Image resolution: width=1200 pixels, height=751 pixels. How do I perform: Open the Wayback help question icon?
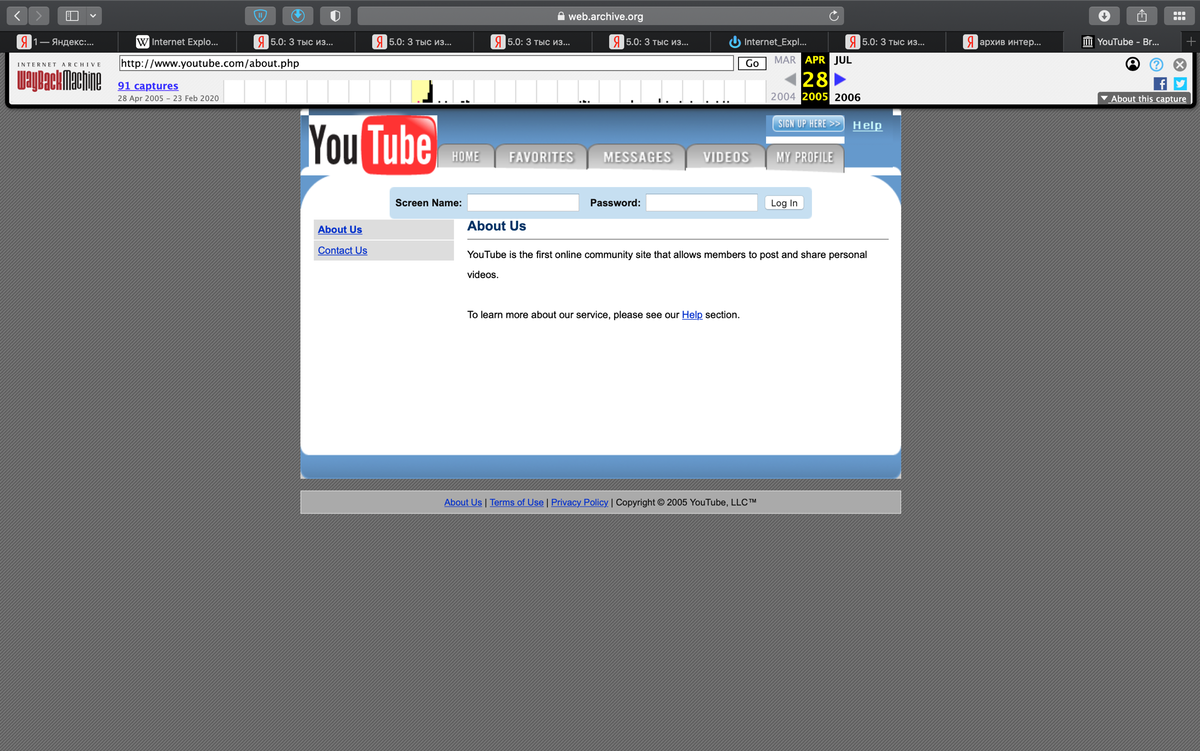[x=1156, y=64]
